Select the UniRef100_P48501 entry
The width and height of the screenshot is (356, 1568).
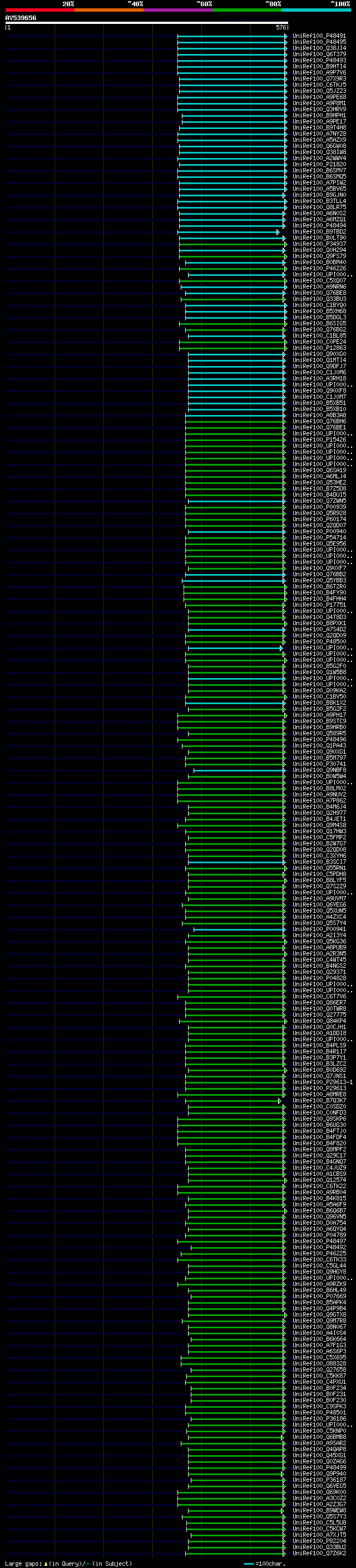pyautogui.click(x=319, y=1412)
